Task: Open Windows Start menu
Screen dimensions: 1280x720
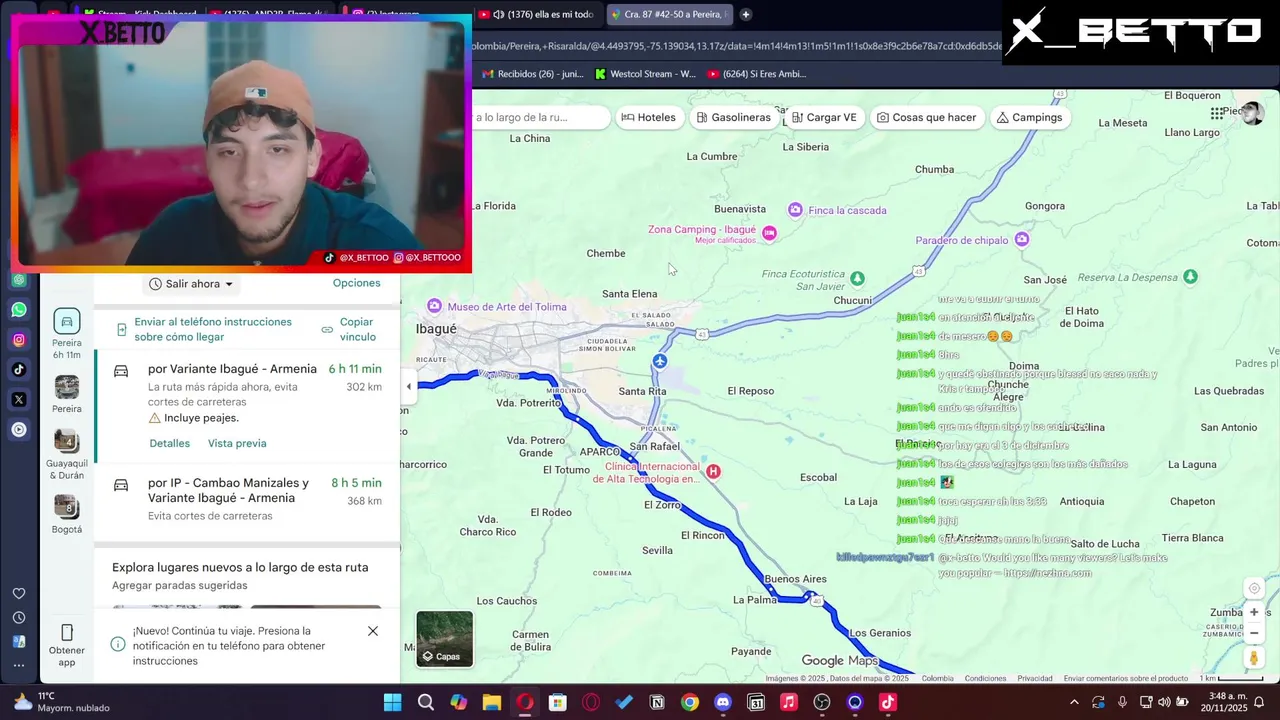Action: coord(392,702)
